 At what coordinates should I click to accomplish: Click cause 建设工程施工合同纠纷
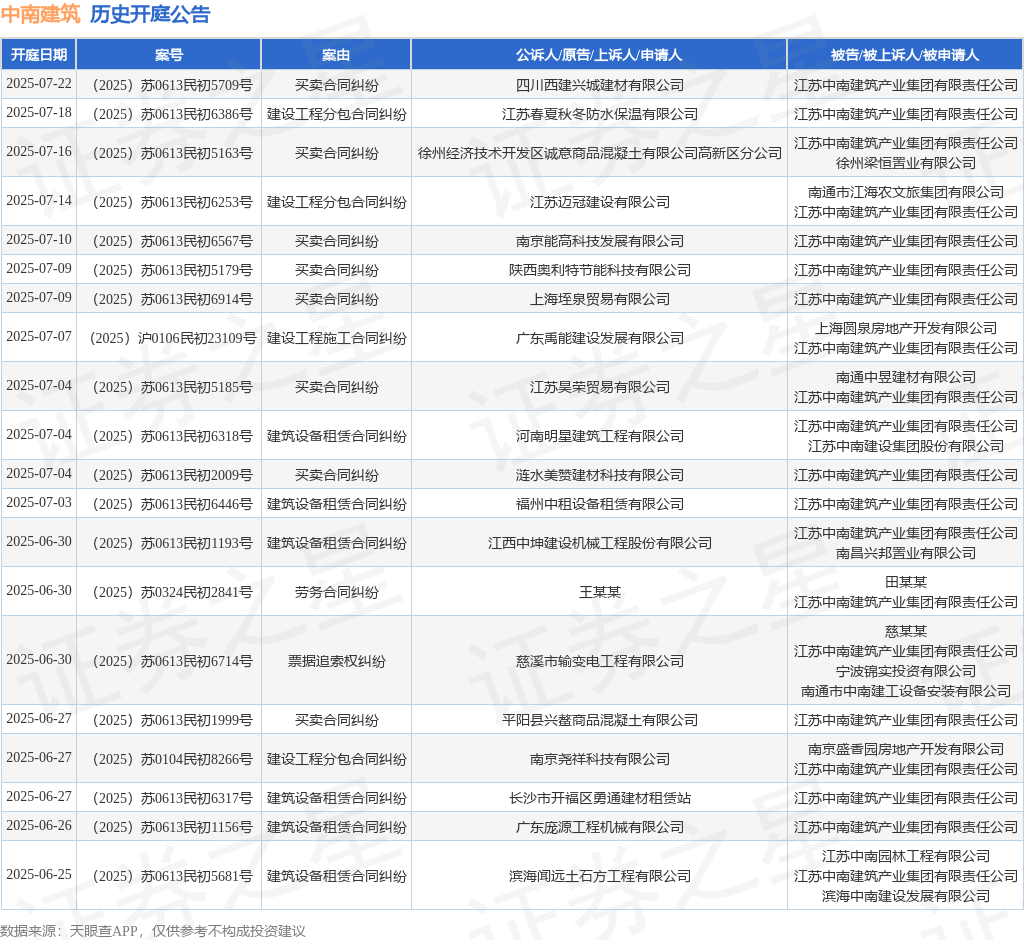click(336, 338)
